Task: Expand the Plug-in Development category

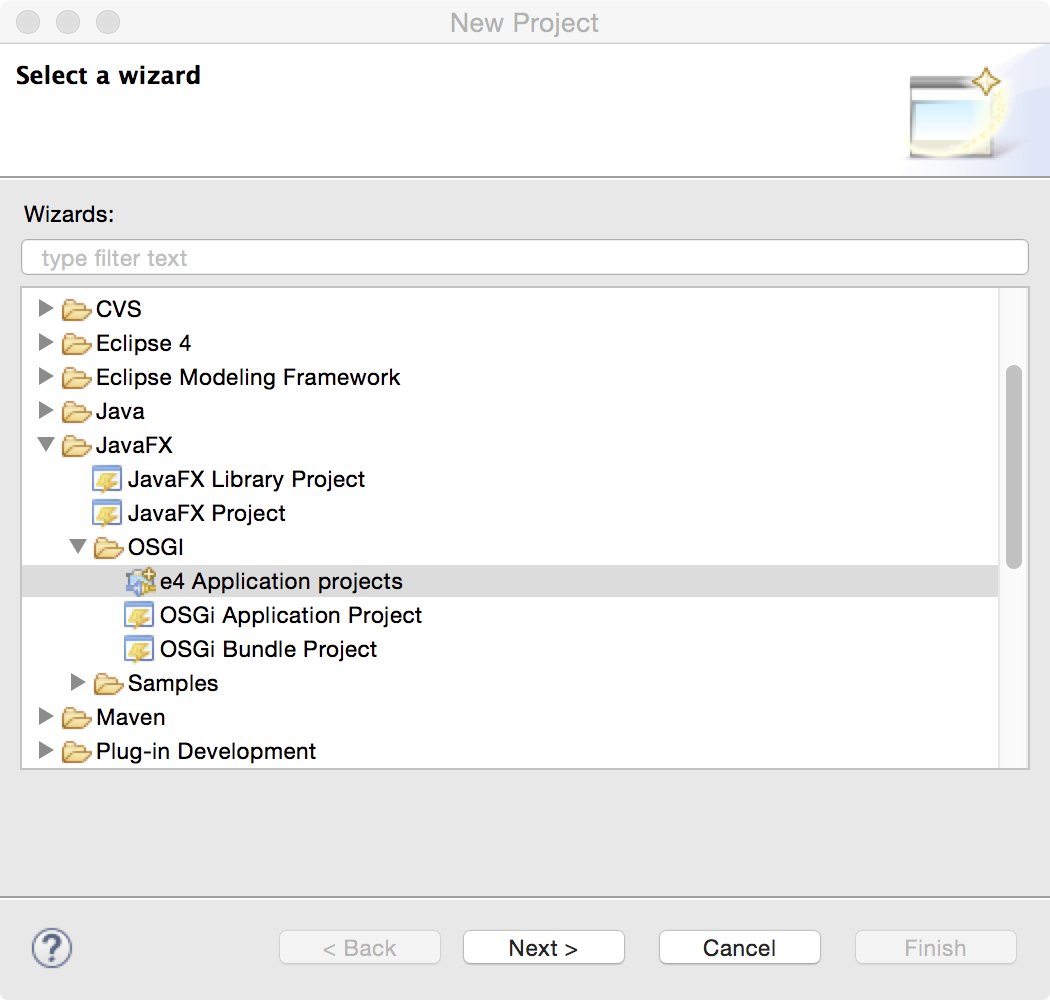Action: [45, 751]
